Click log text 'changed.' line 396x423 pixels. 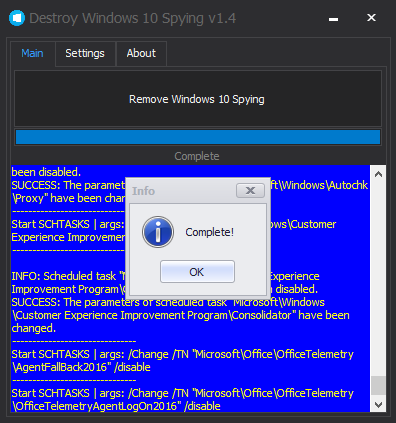[34, 328]
